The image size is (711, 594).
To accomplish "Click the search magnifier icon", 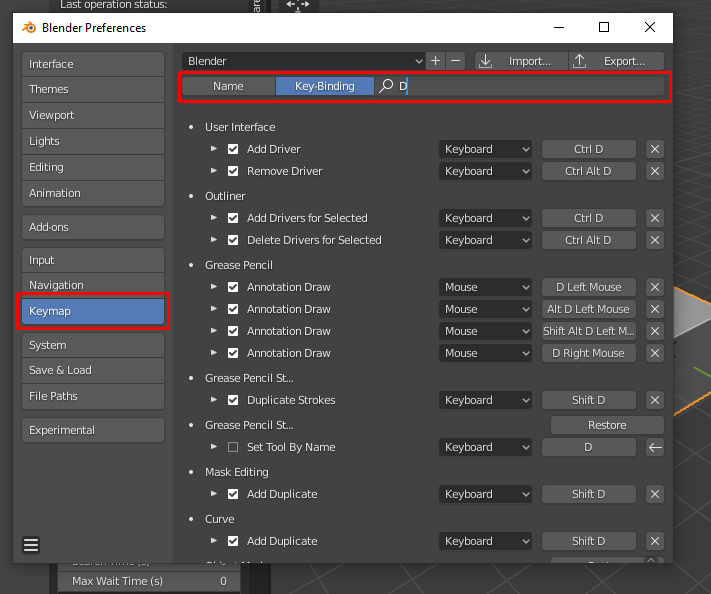I will tap(386, 86).
